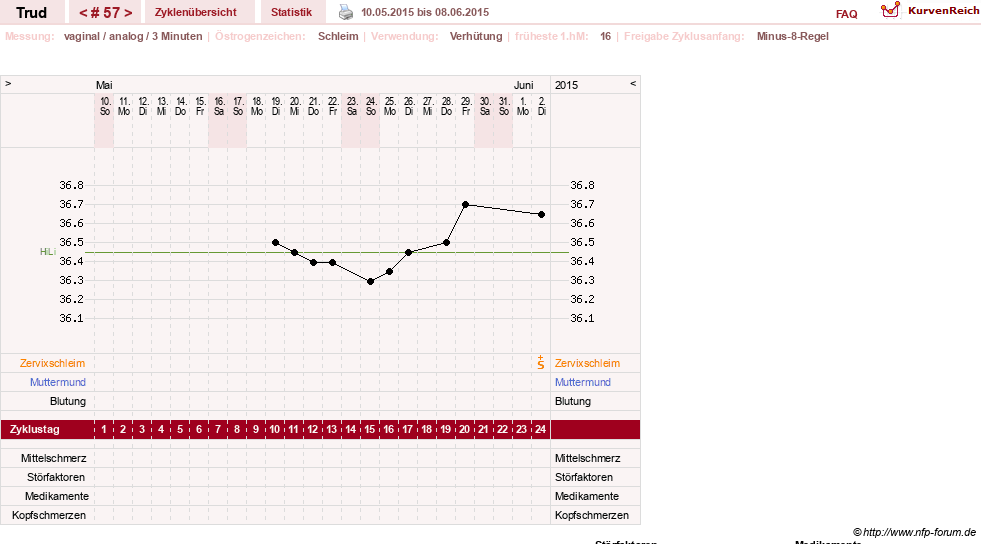Click the left Störfaktoren row label
This screenshot has height=544, width=981.
point(56,477)
